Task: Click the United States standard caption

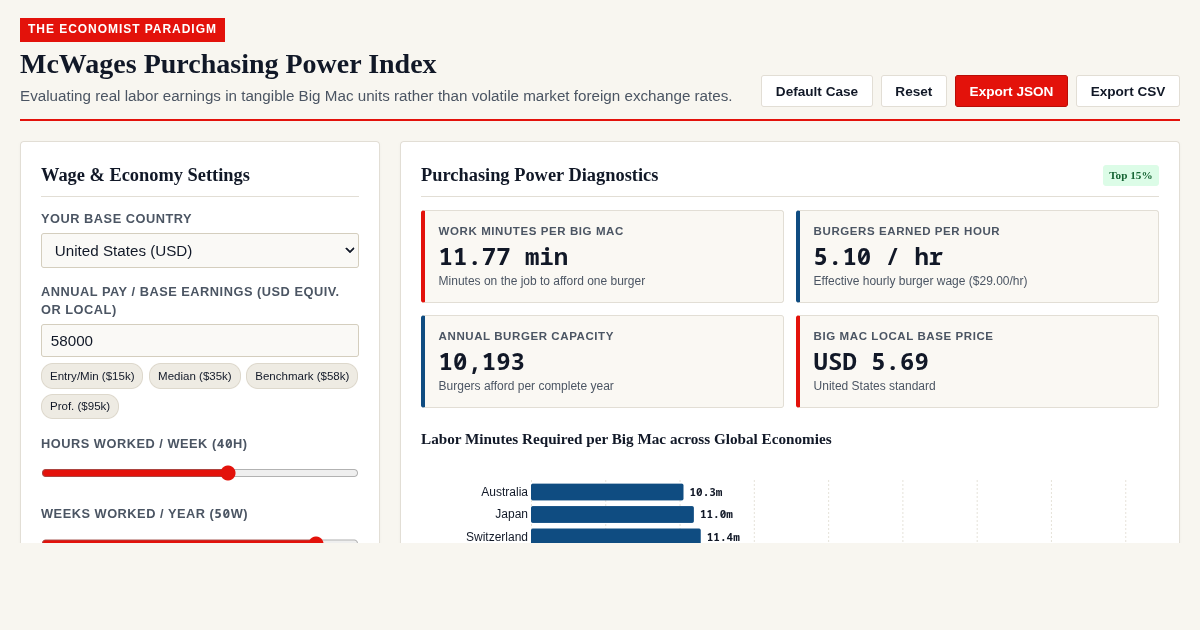Action: click(874, 386)
